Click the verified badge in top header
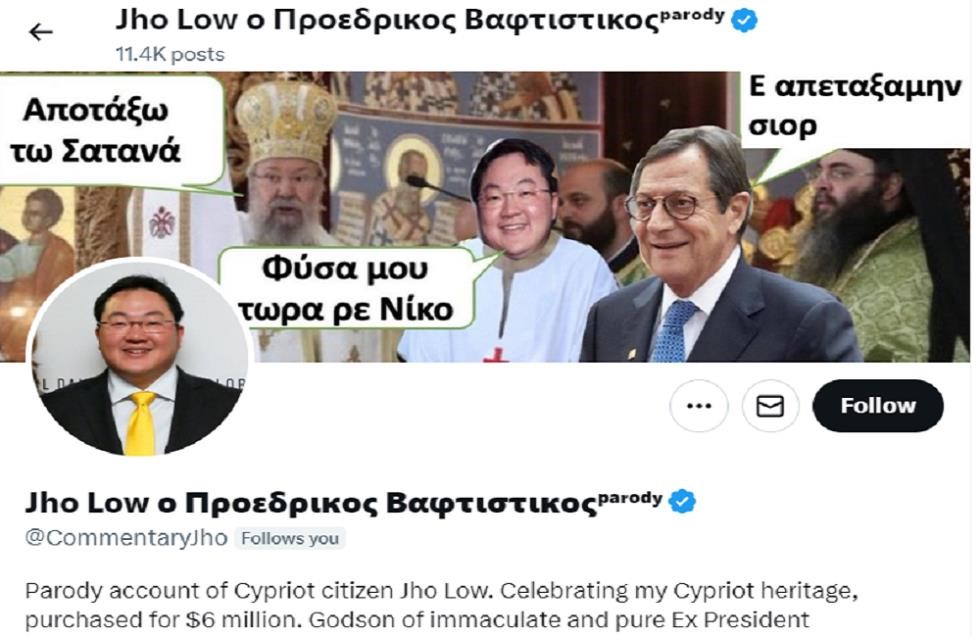Image resolution: width=980 pixels, height=637 pixels. 744,20
